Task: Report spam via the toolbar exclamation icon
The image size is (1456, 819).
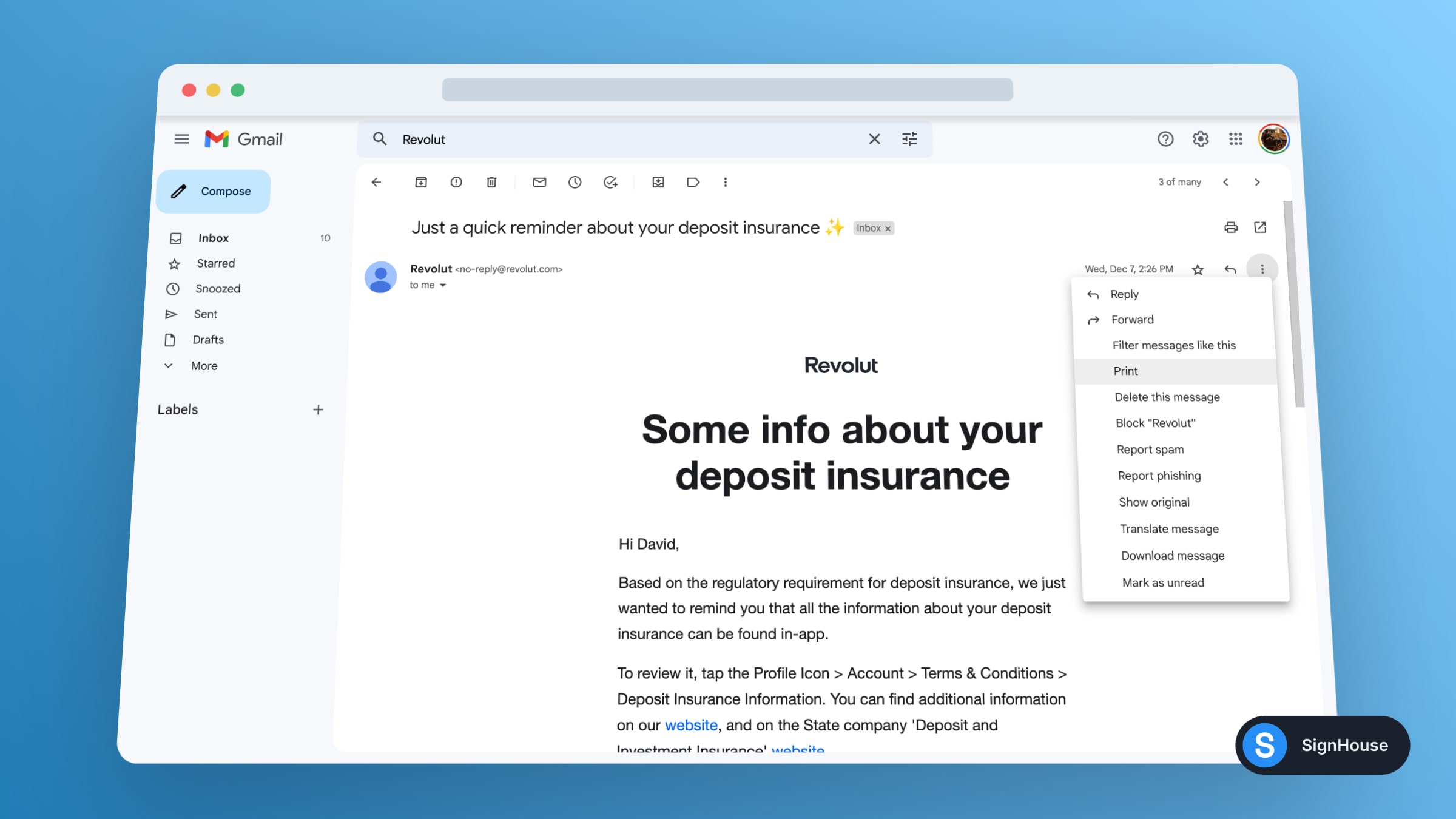Action: click(x=456, y=182)
